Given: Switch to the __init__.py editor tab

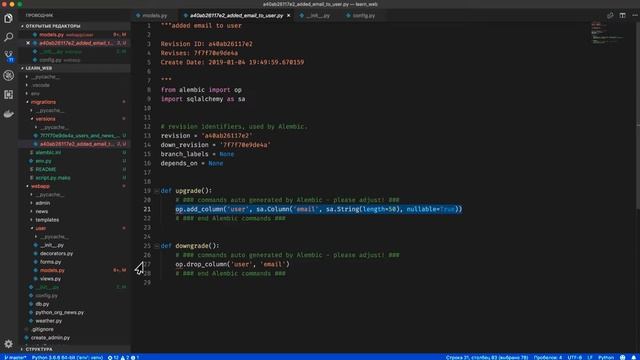Looking at the screenshot, I should (x=318, y=16).
